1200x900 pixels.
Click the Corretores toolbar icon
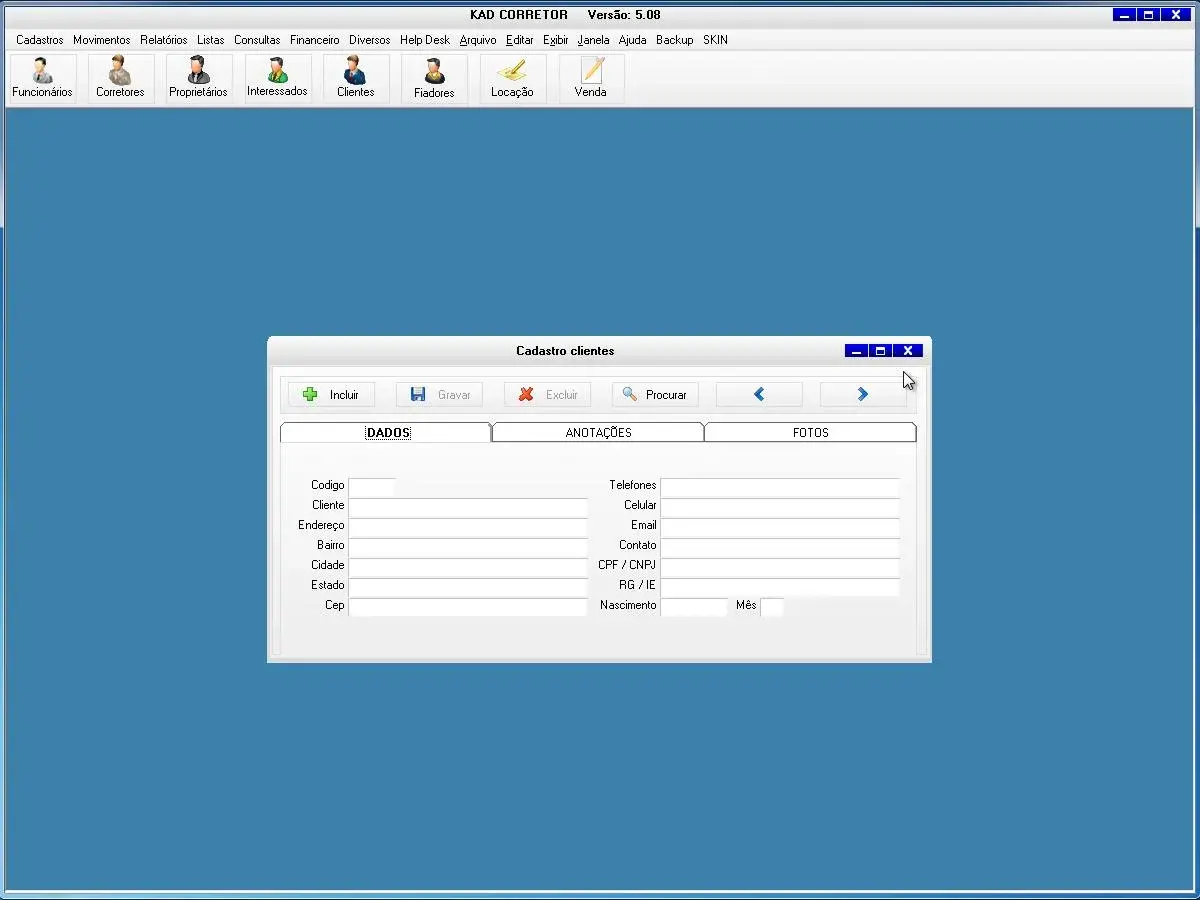tap(120, 78)
